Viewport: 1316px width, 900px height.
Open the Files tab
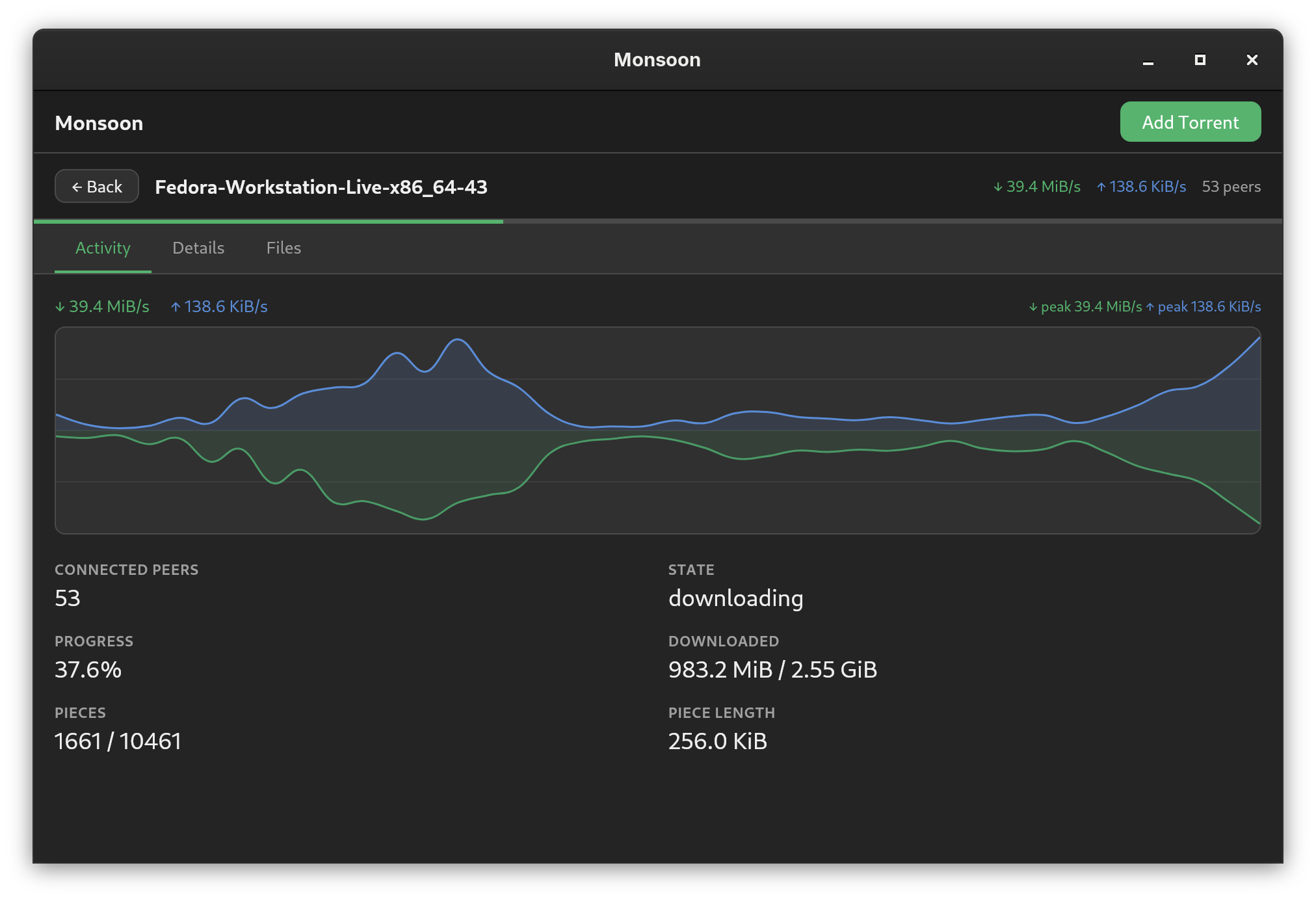[283, 248]
